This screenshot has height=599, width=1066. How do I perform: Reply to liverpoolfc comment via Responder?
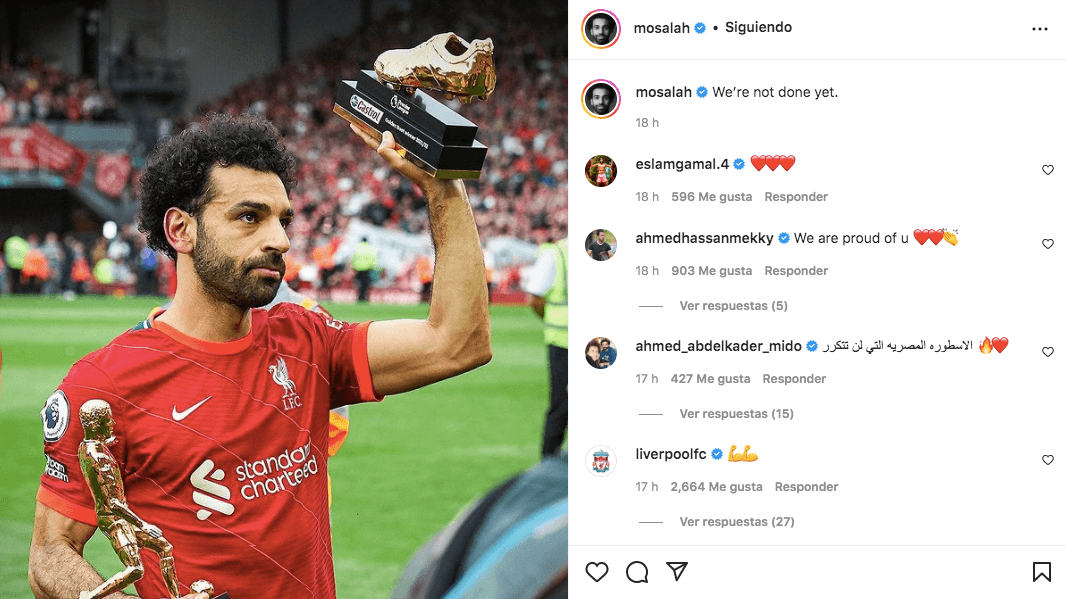(x=806, y=487)
